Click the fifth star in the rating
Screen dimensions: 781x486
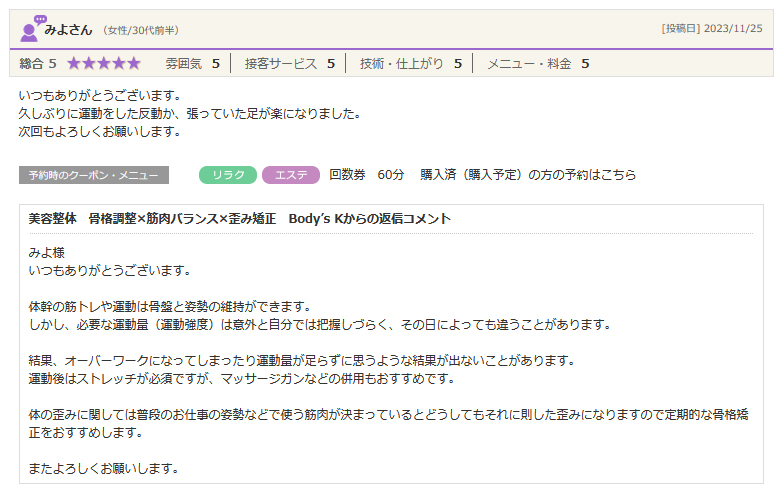(134, 63)
